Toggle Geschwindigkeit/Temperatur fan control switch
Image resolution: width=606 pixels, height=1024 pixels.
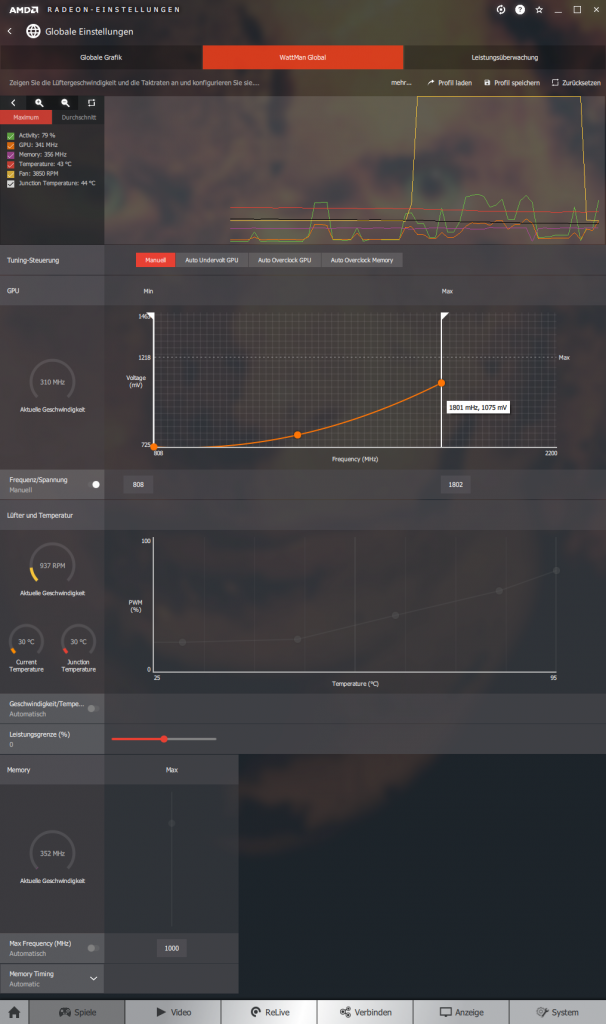93,709
